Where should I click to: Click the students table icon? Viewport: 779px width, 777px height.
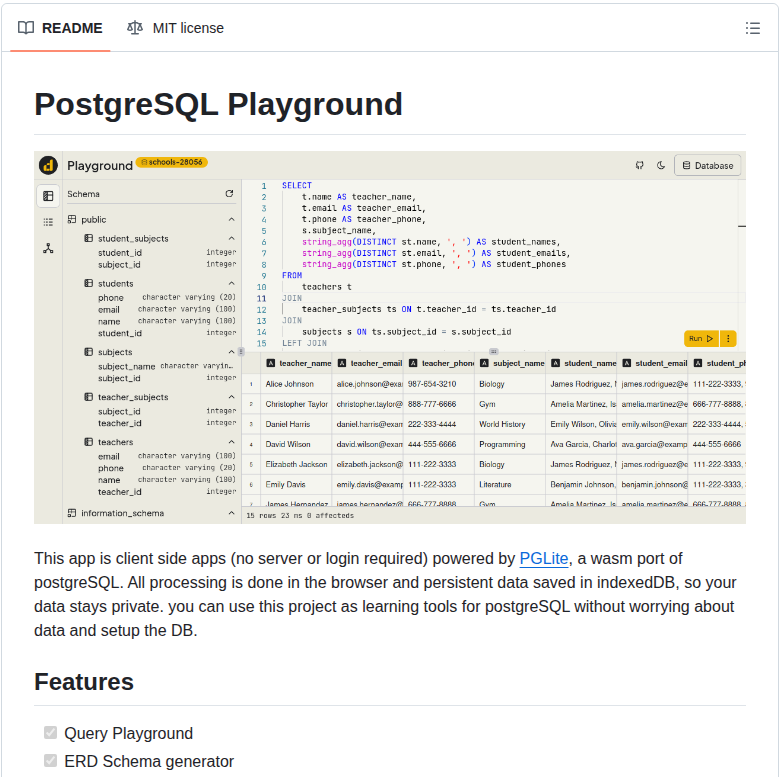88,283
